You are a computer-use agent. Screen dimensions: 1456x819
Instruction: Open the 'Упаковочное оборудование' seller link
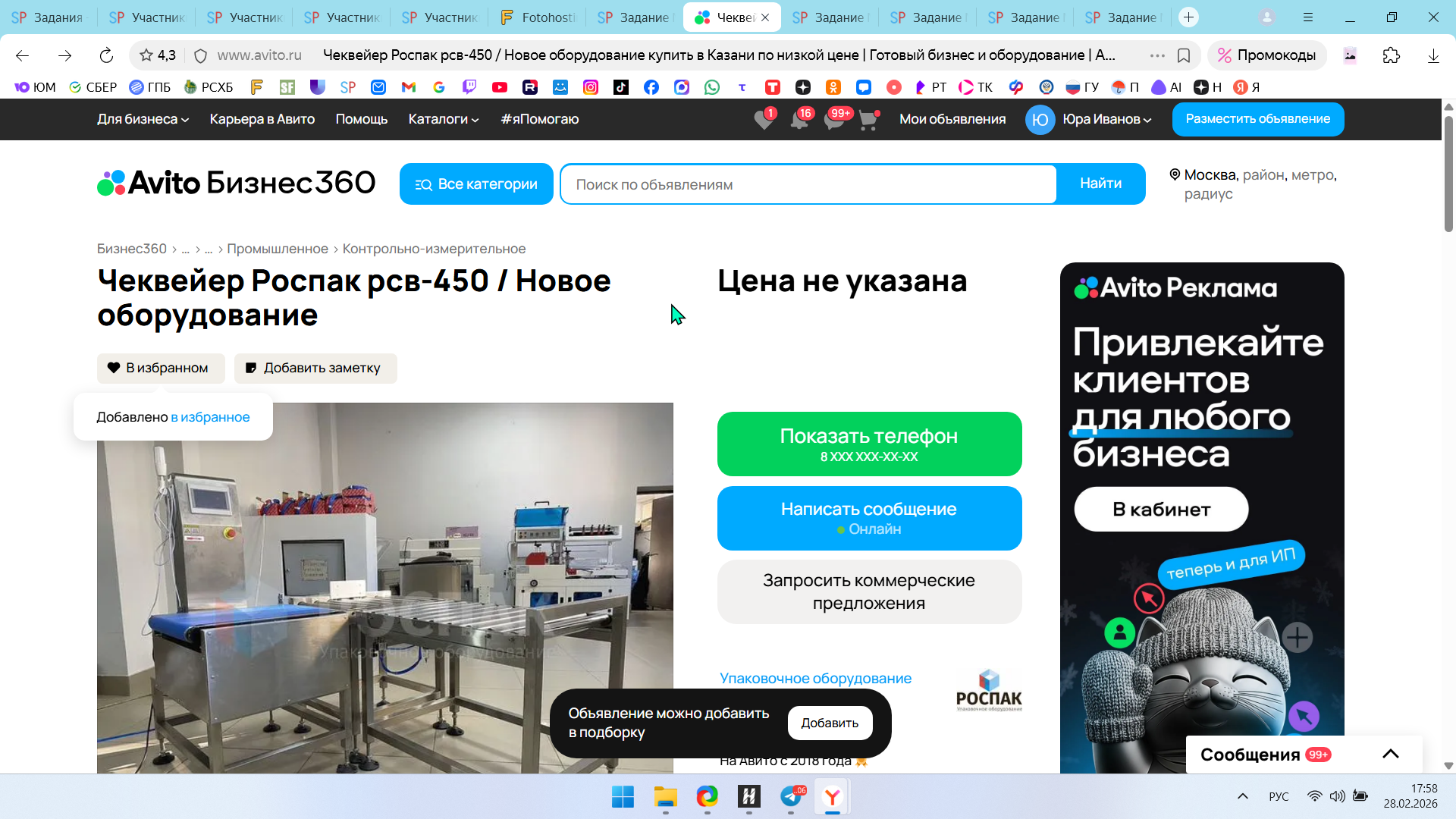click(x=815, y=679)
